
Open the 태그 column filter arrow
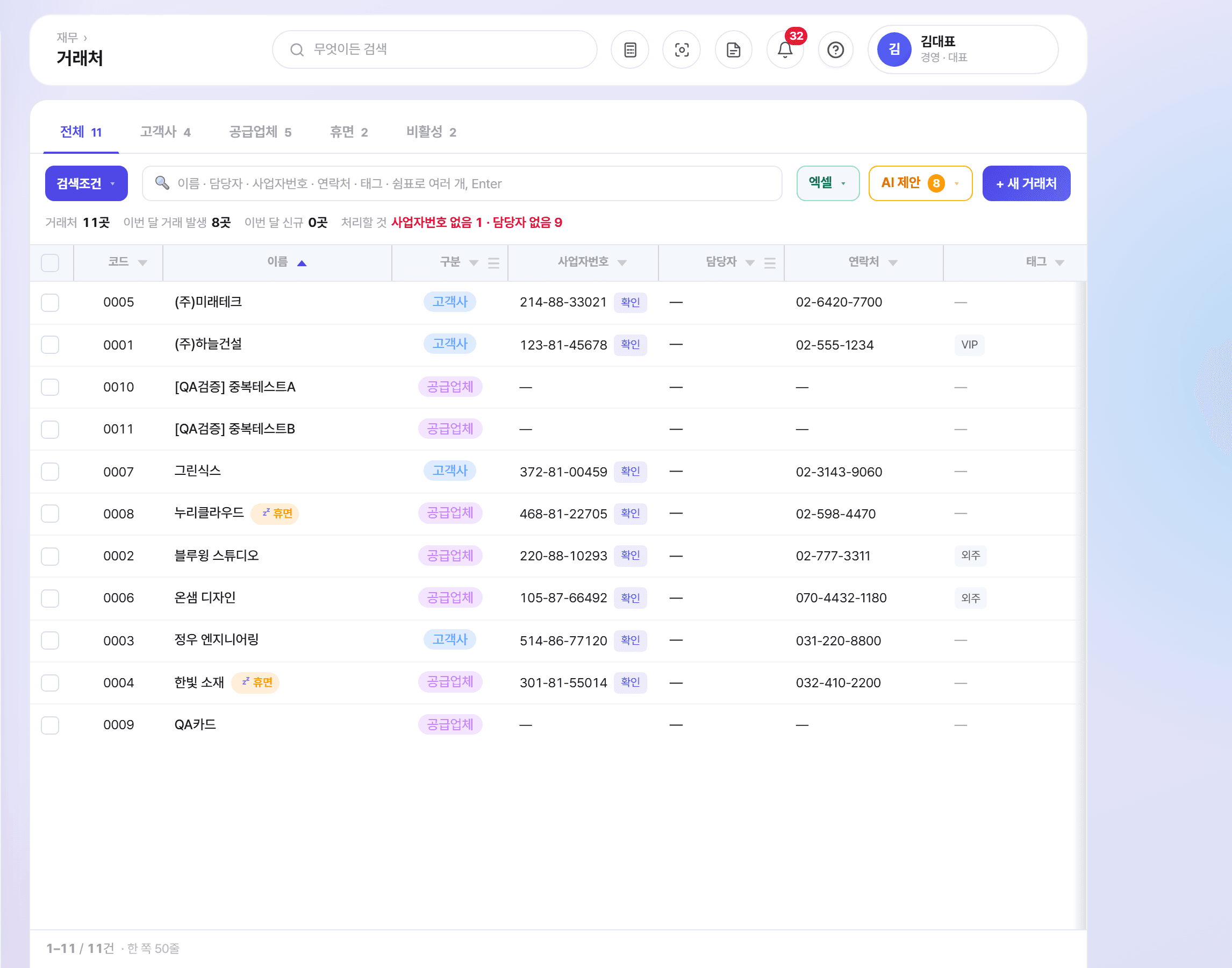pyautogui.click(x=1059, y=262)
